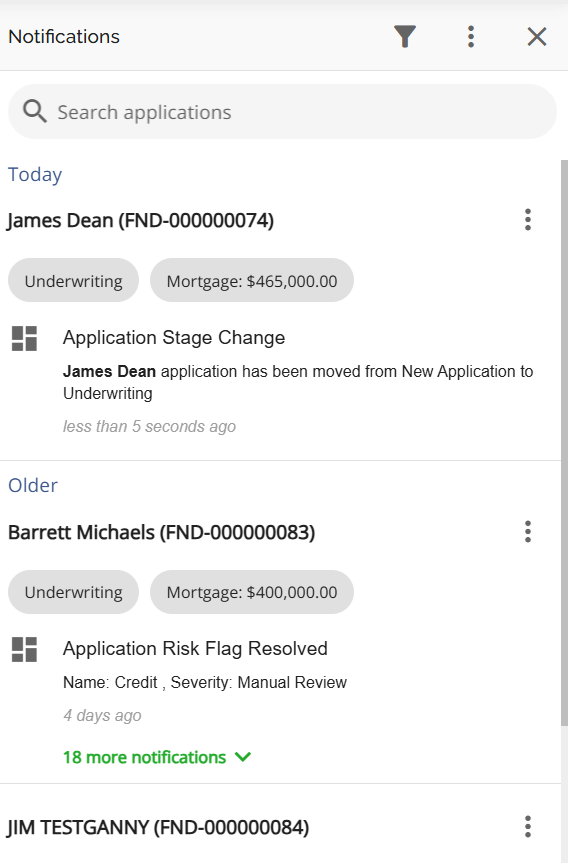The image size is (568, 863).
Task: Expand 18 more notifications chevron
Action: [243, 757]
